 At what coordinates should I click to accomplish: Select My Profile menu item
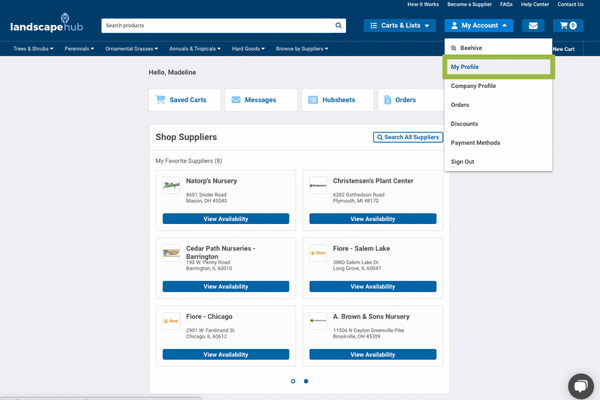(498, 67)
